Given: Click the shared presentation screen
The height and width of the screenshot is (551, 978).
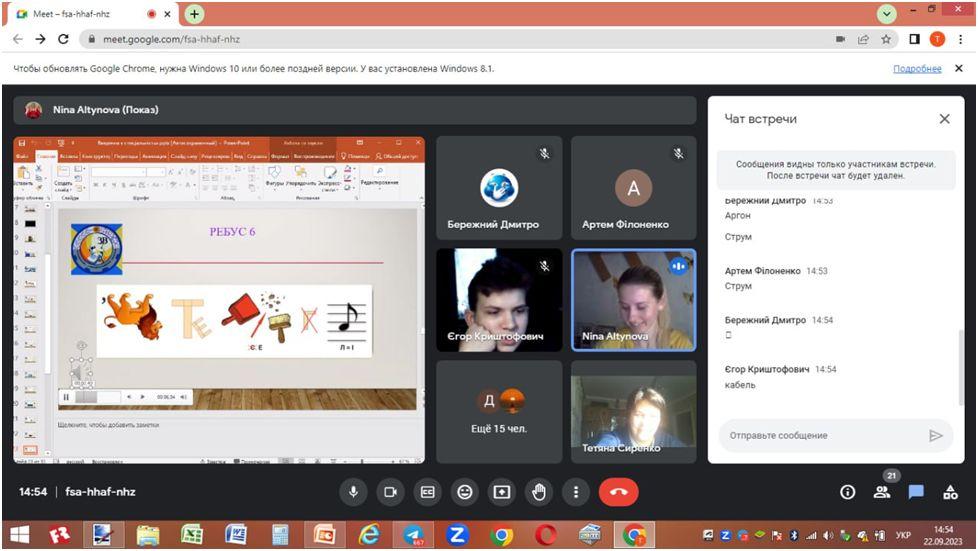Looking at the screenshot, I should 219,300.
